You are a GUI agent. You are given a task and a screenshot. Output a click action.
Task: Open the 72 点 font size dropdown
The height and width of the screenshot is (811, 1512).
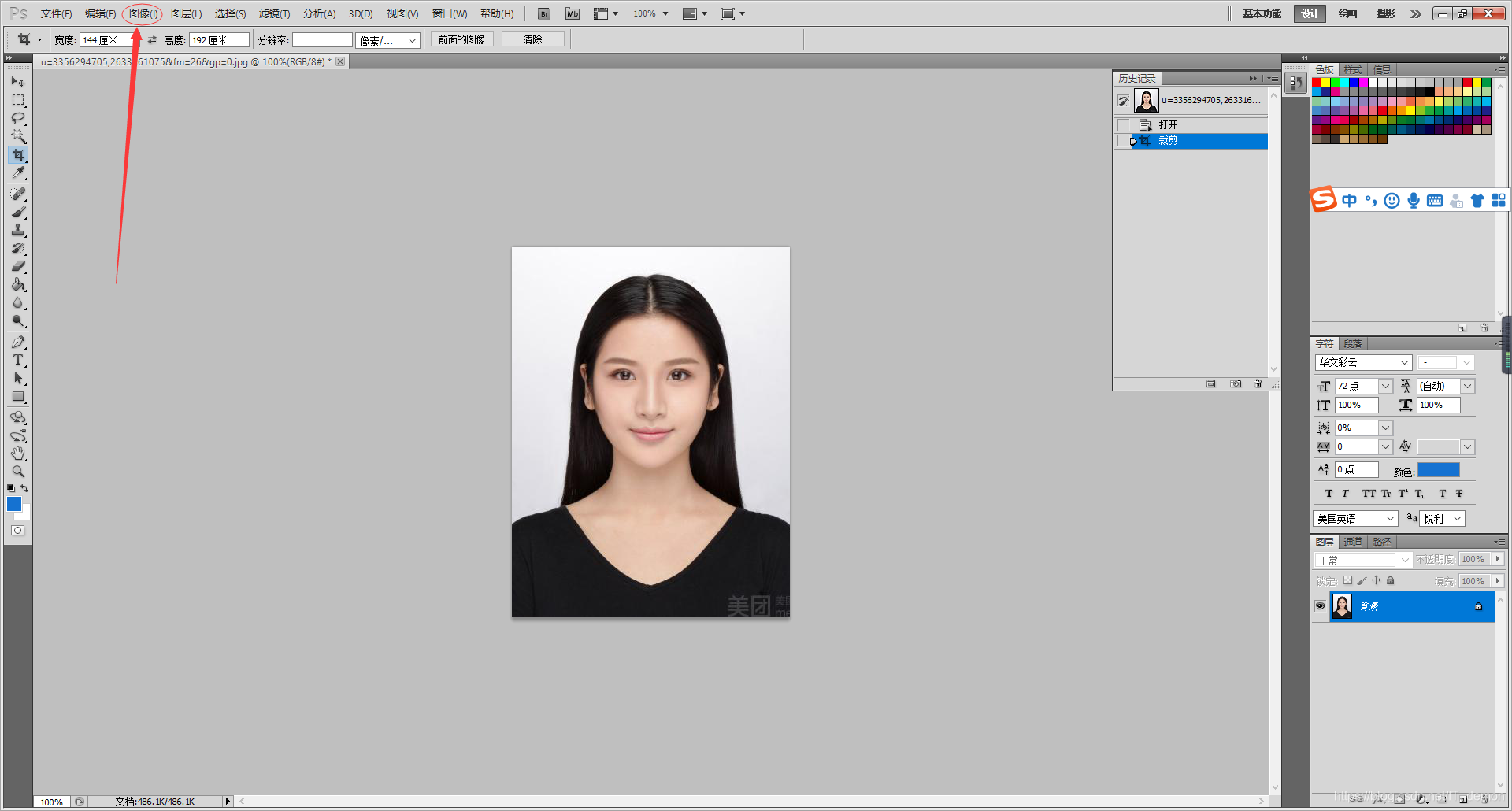tap(1385, 386)
